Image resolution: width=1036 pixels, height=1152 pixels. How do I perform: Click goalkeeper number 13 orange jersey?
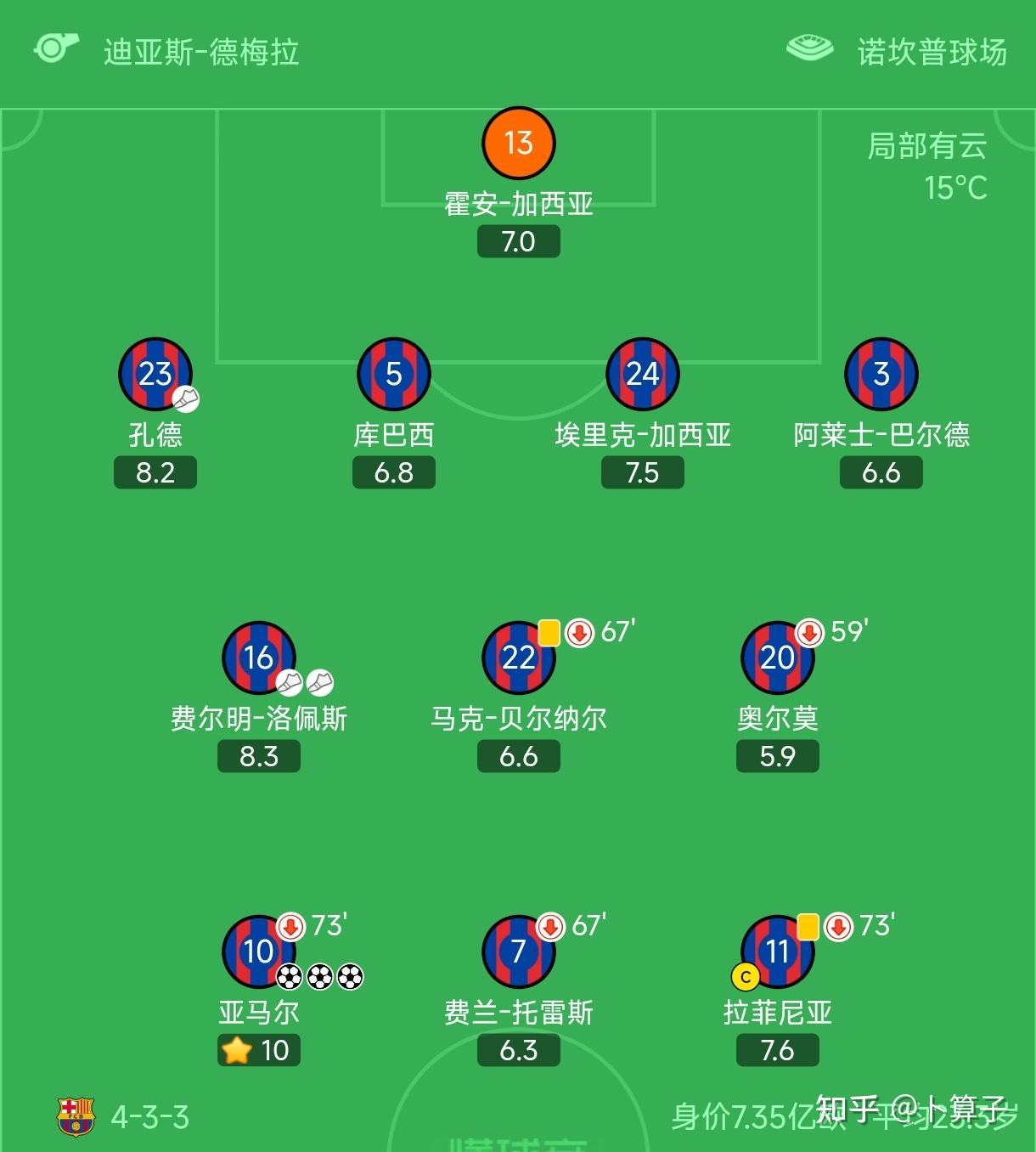point(518,143)
